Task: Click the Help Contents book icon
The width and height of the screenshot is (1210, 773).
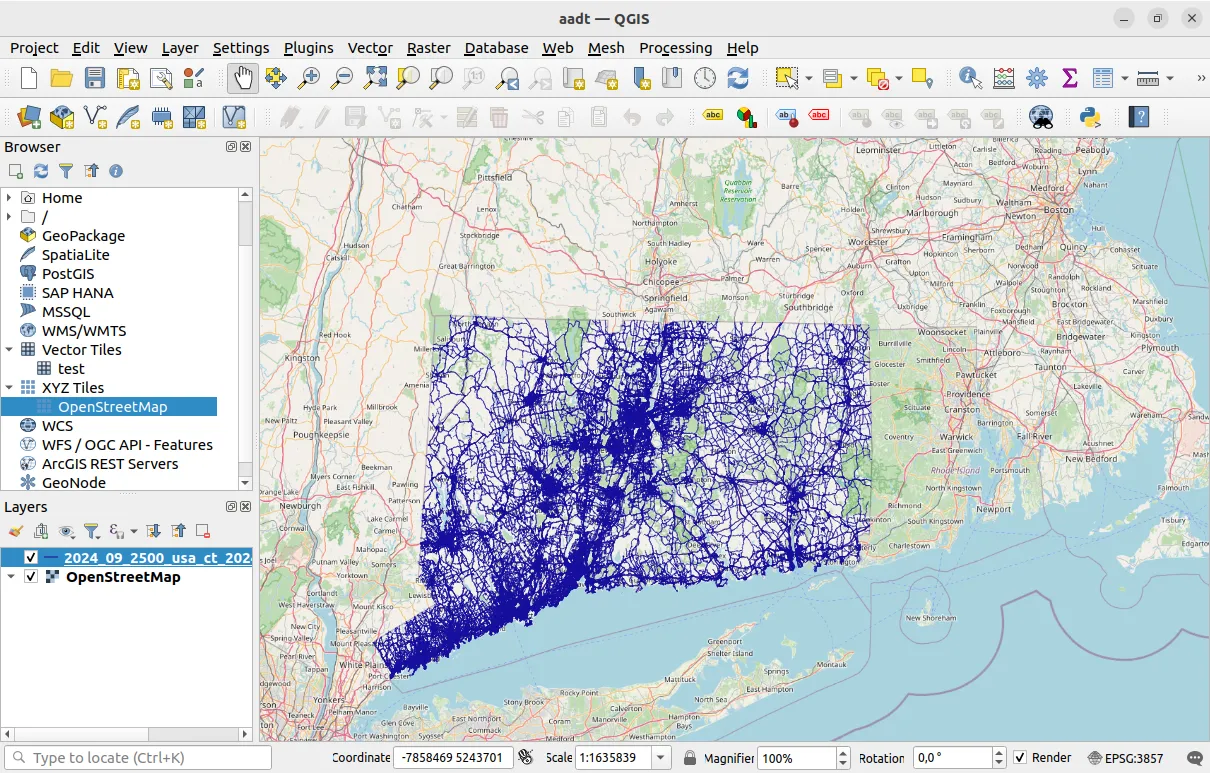Action: pyautogui.click(x=1139, y=117)
